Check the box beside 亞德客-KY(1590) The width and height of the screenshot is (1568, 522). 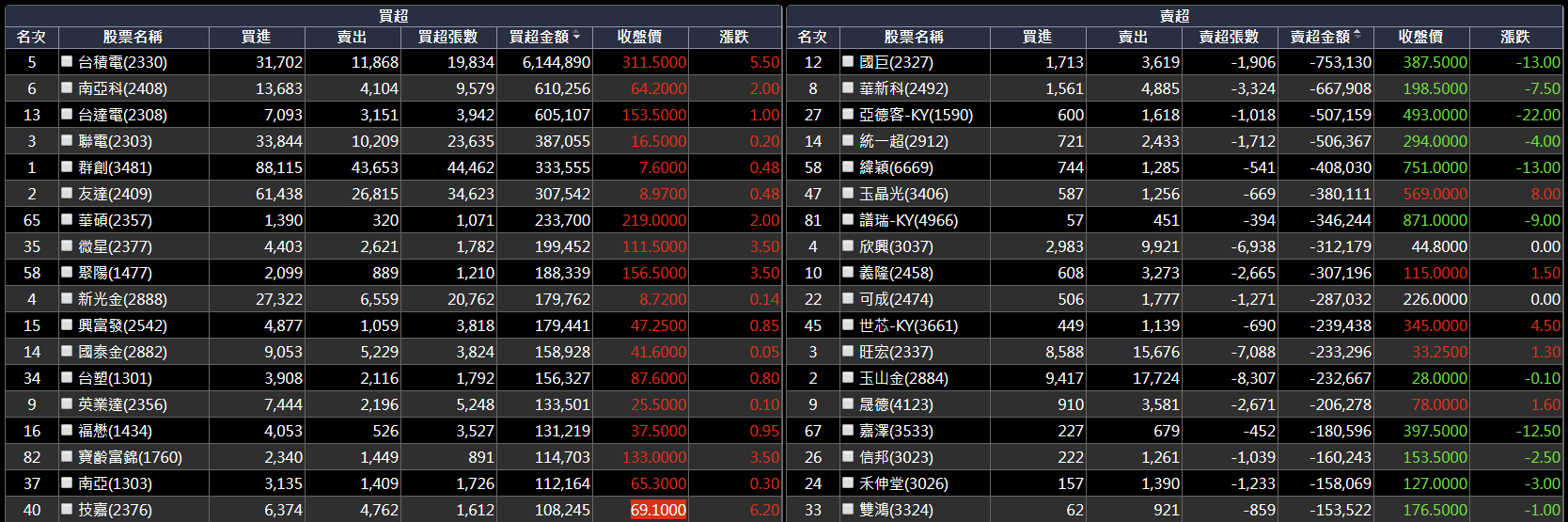coord(848,114)
